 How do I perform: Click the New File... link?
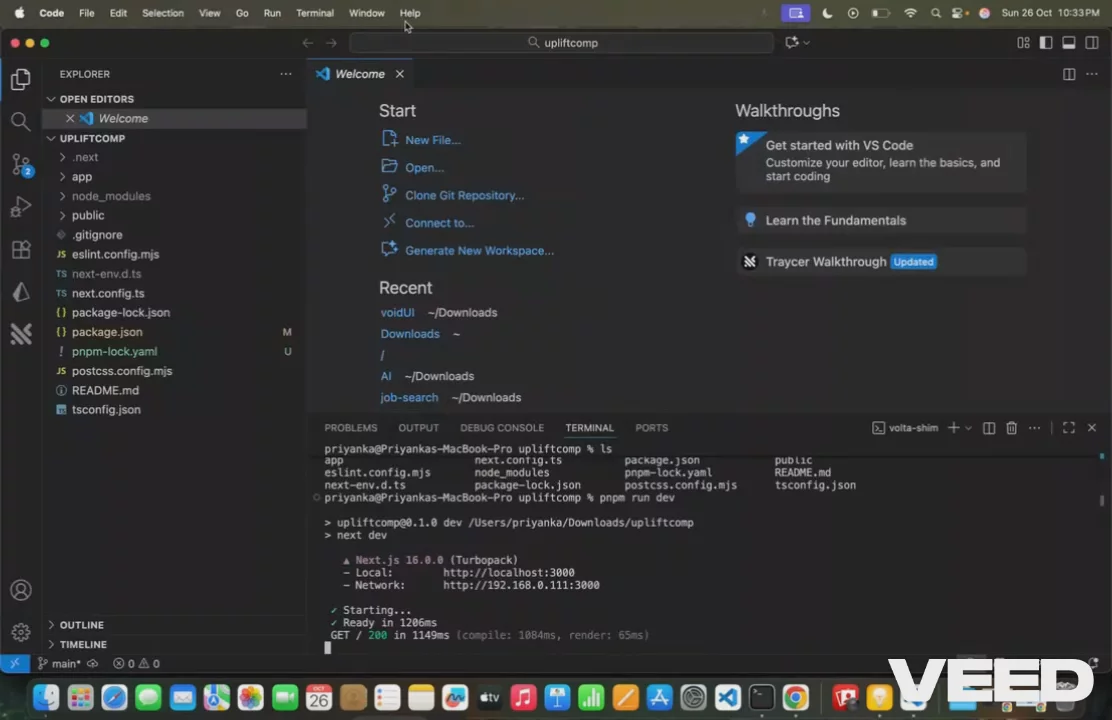pos(433,140)
